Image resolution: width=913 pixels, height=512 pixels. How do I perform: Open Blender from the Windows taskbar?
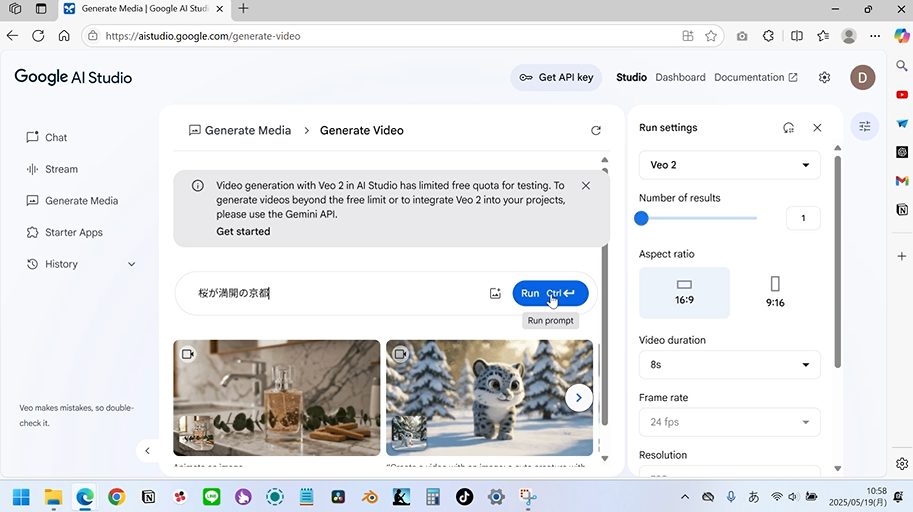click(370, 496)
